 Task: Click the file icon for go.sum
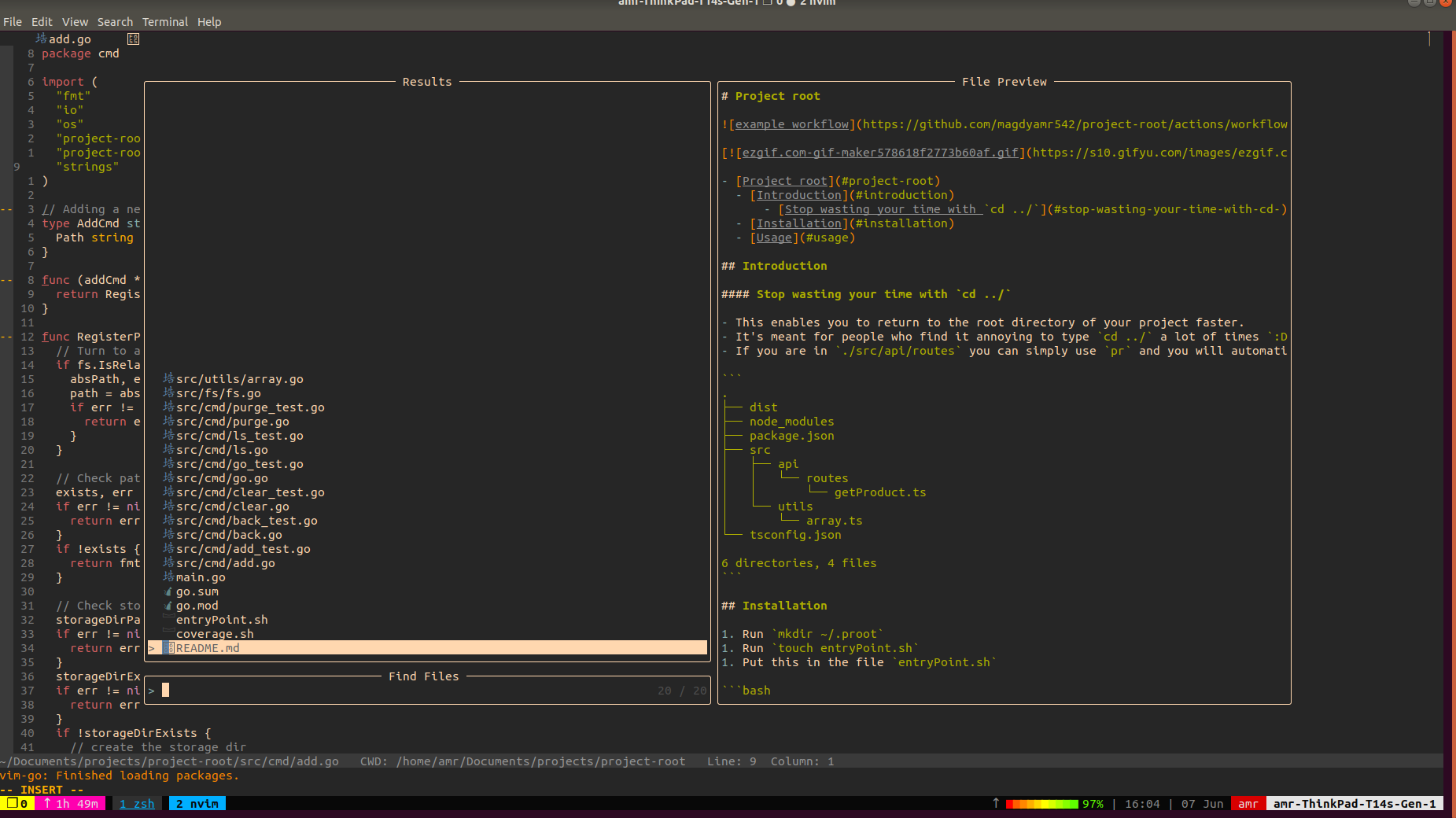pyautogui.click(x=168, y=591)
